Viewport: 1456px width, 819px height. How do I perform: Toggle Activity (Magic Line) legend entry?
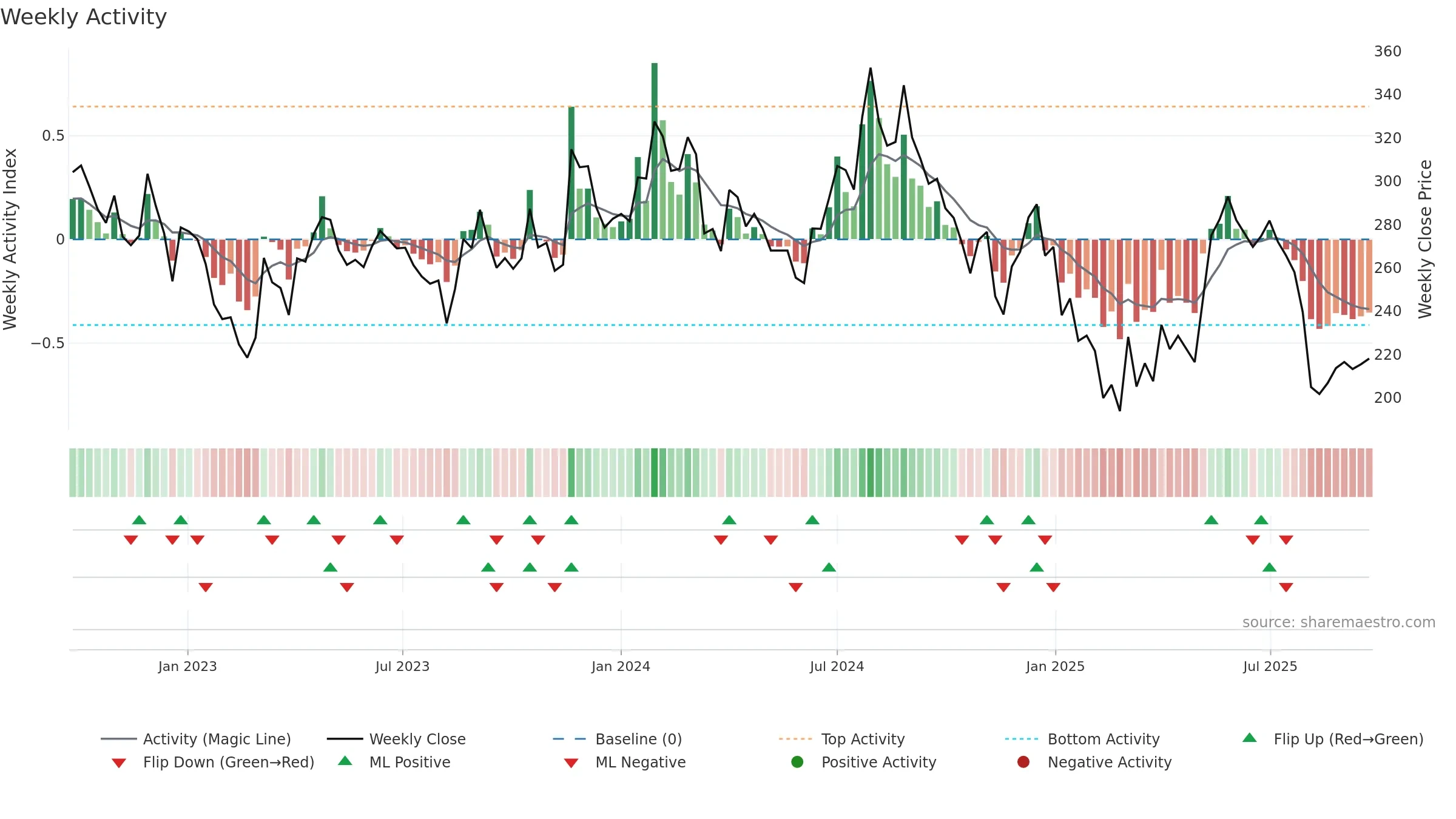point(196,739)
